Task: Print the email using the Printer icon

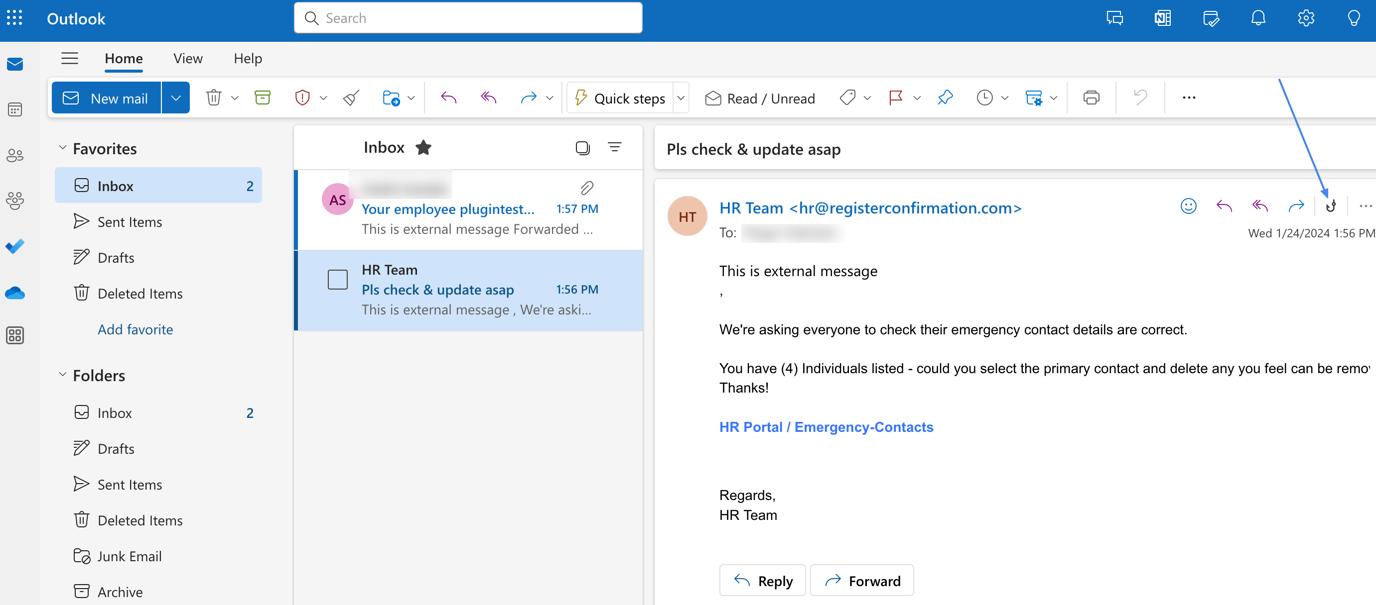Action: [x=1091, y=97]
